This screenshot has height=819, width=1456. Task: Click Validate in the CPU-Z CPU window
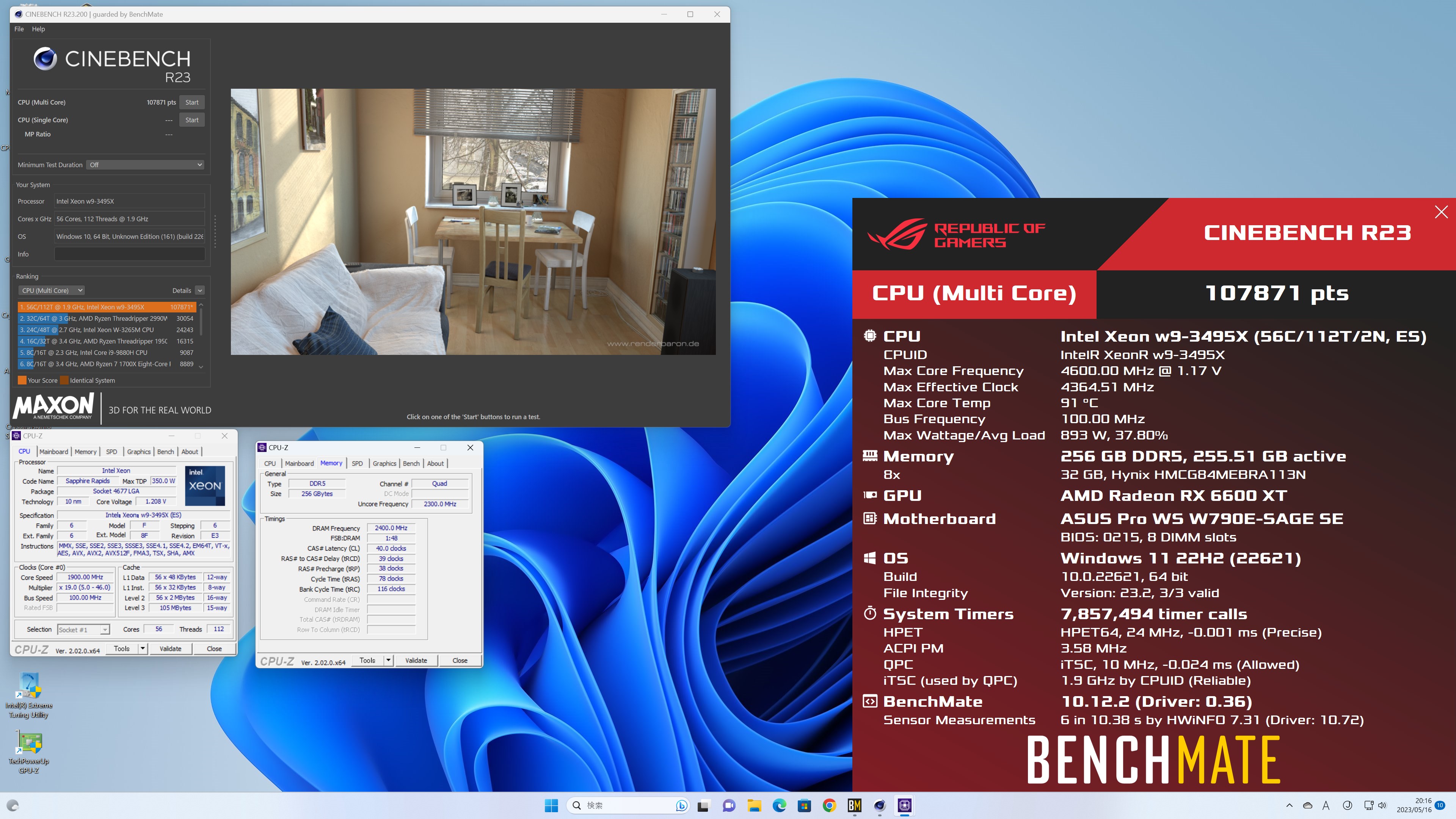click(x=170, y=648)
